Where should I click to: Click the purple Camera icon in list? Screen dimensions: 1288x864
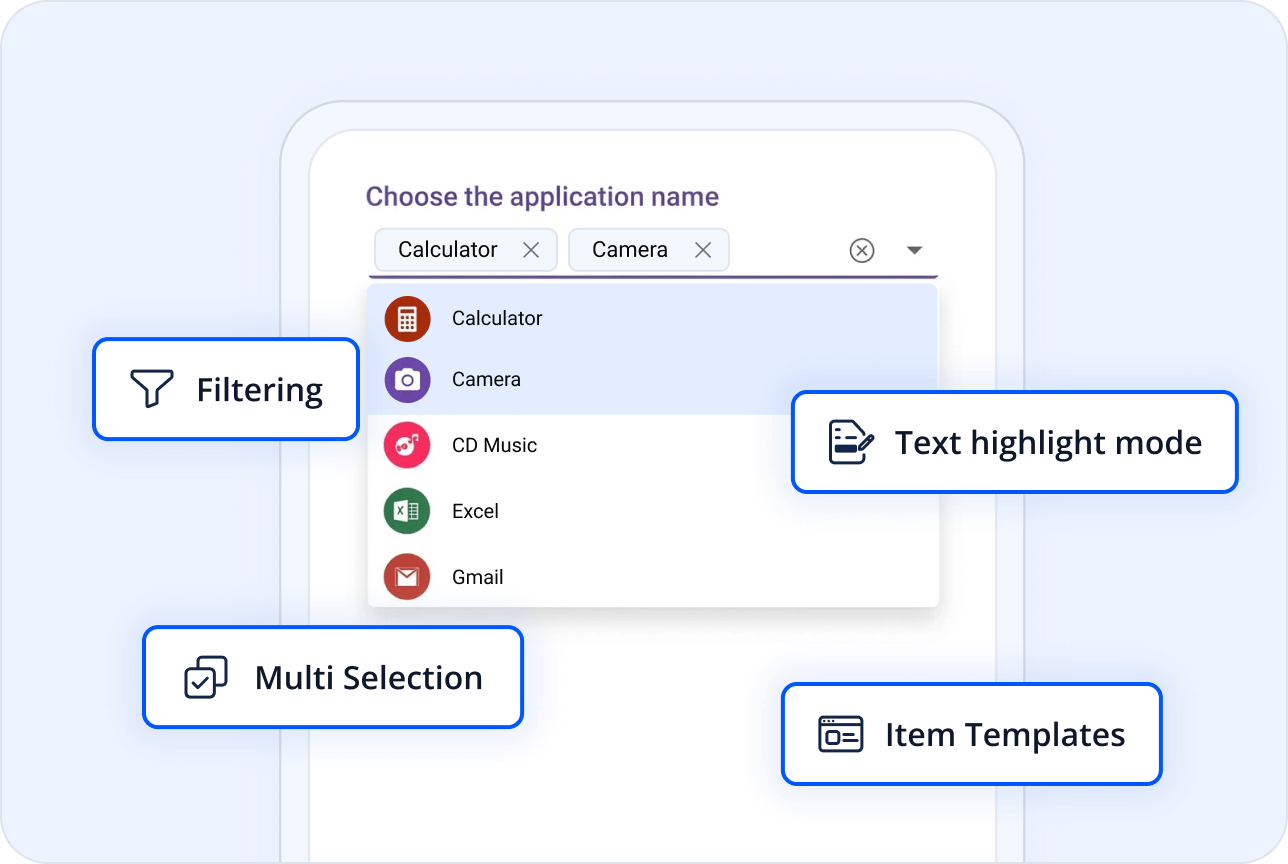[407, 380]
